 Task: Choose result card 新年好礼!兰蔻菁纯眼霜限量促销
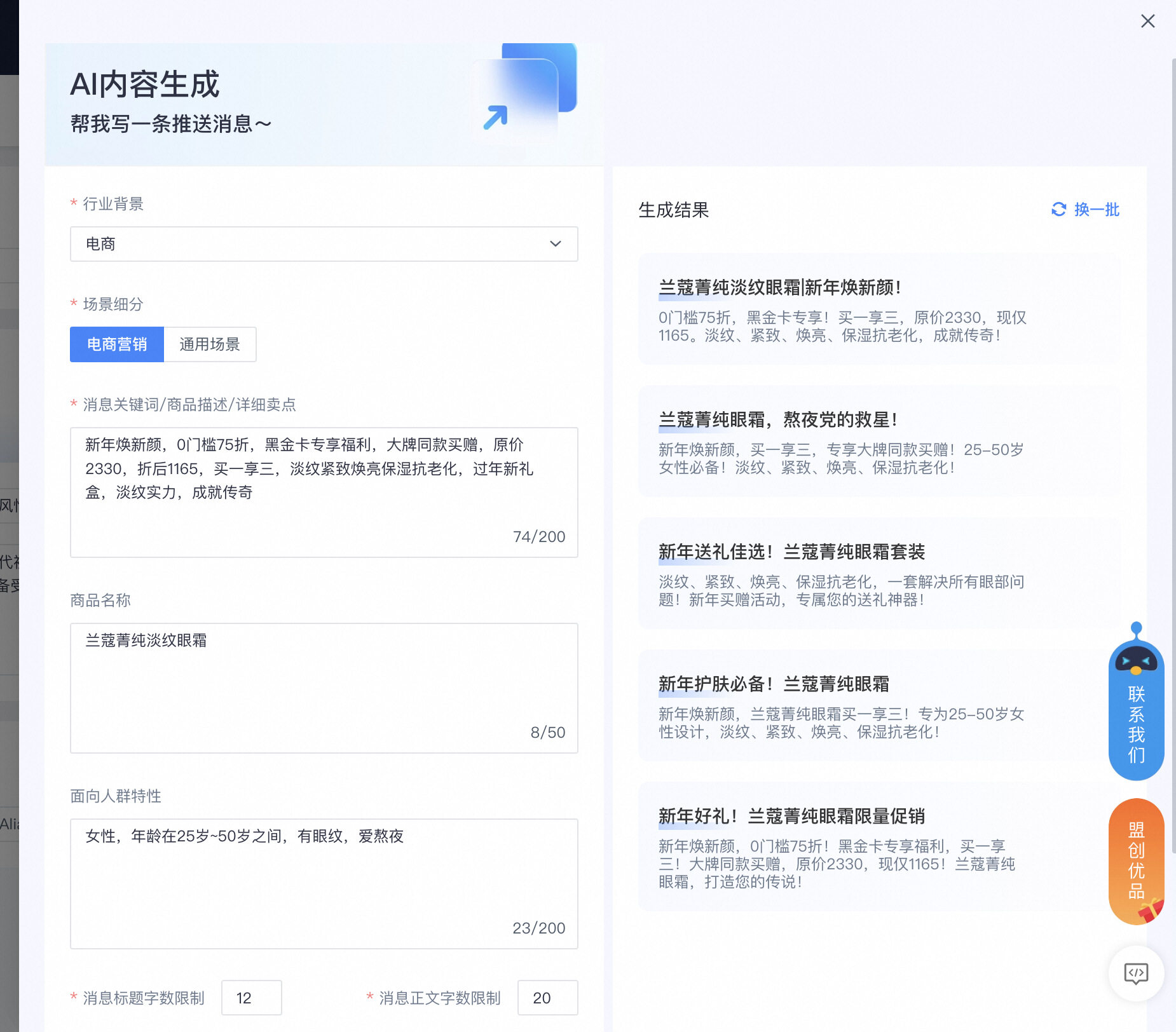[880, 846]
